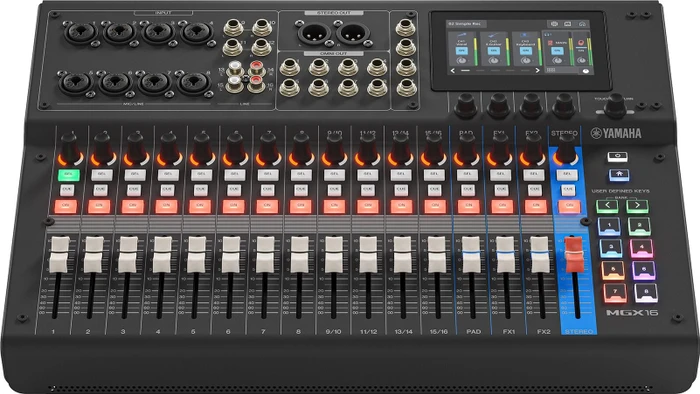Screen dimensions: 700x394
Task: Tap the touchscreen page-left arrow
Action: [x=453, y=71]
